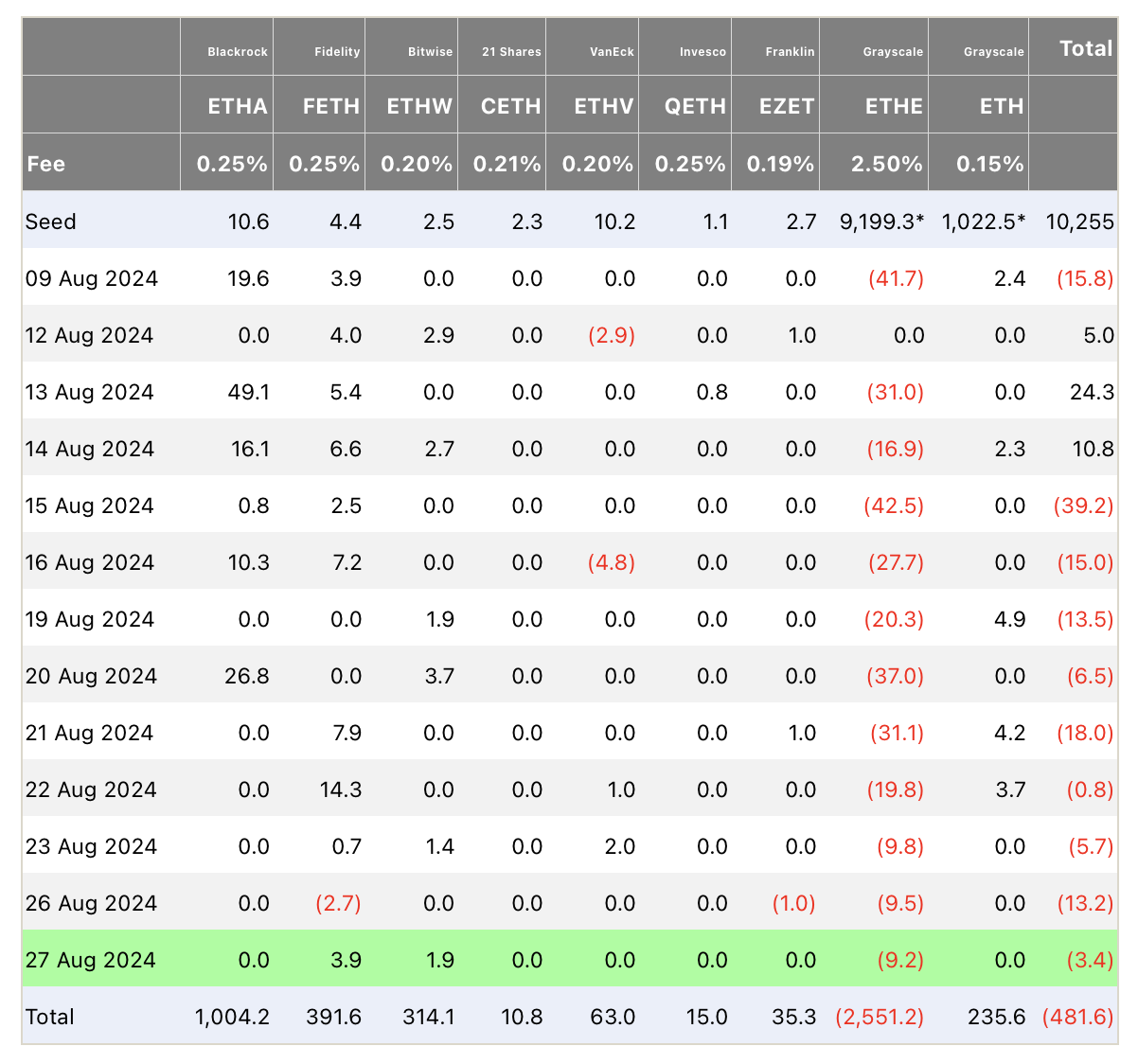The width and height of the screenshot is (1138, 1064).
Task: Select the 49.1 ETHA value on 13 Aug
Action: 249,392
